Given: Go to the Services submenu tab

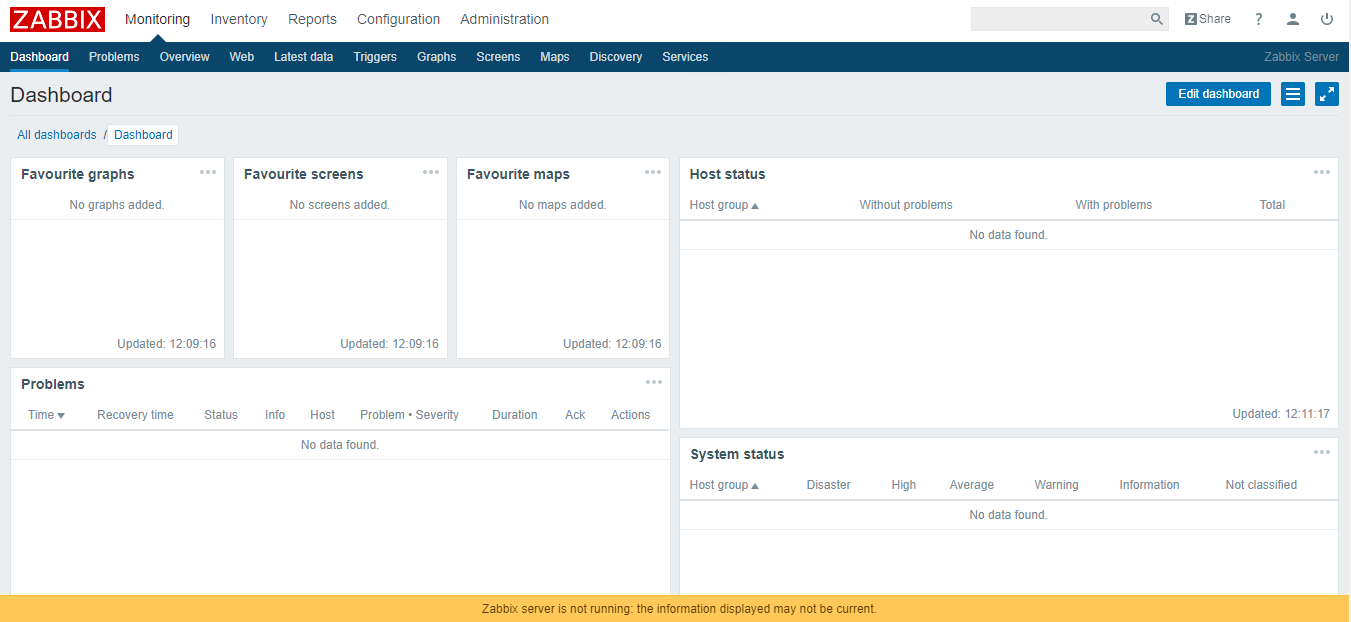Looking at the screenshot, I should [685, 57].
